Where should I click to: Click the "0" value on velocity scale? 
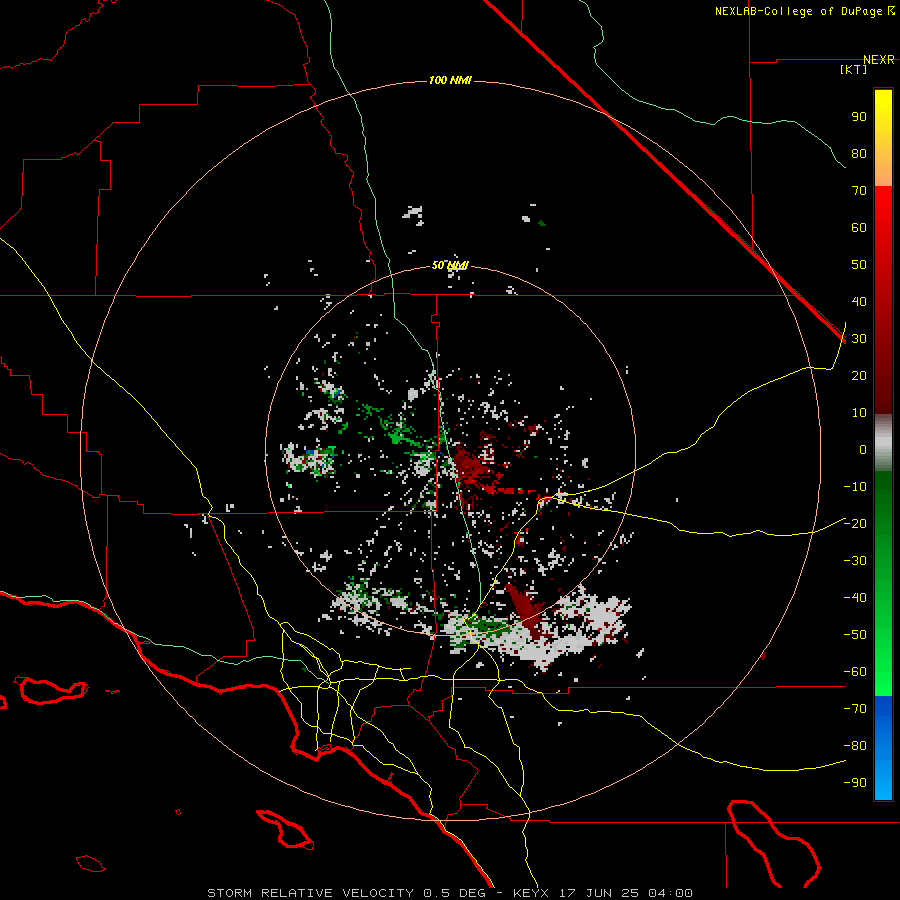click(863, 450)
